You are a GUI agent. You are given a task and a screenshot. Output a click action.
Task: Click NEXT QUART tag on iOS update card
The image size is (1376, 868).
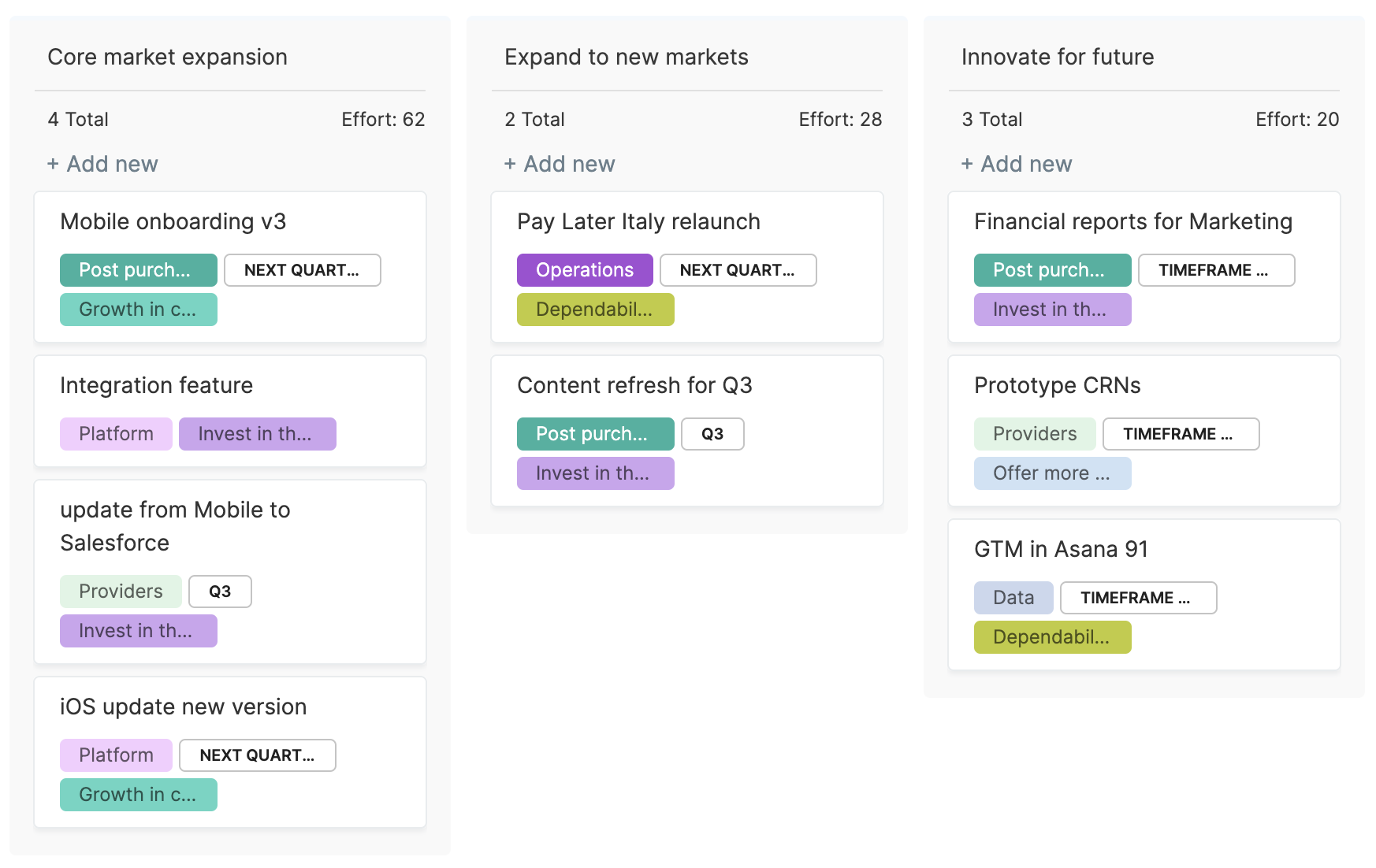click(x=258, y=755)
